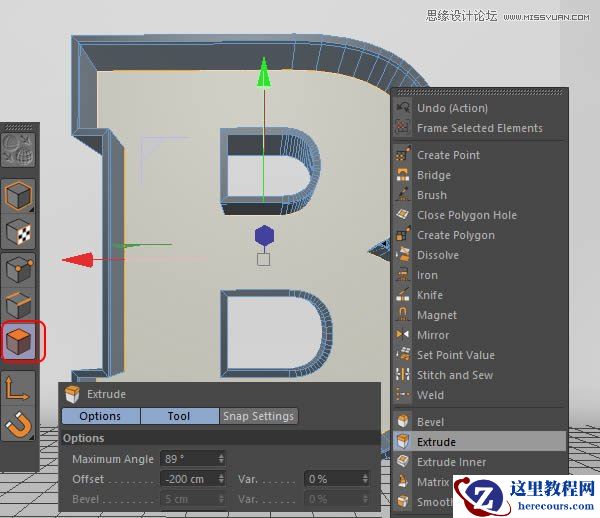Screen dimensions: 600x518
Task: Click the green Y-axis arrow handle
Action: [264, 72]
